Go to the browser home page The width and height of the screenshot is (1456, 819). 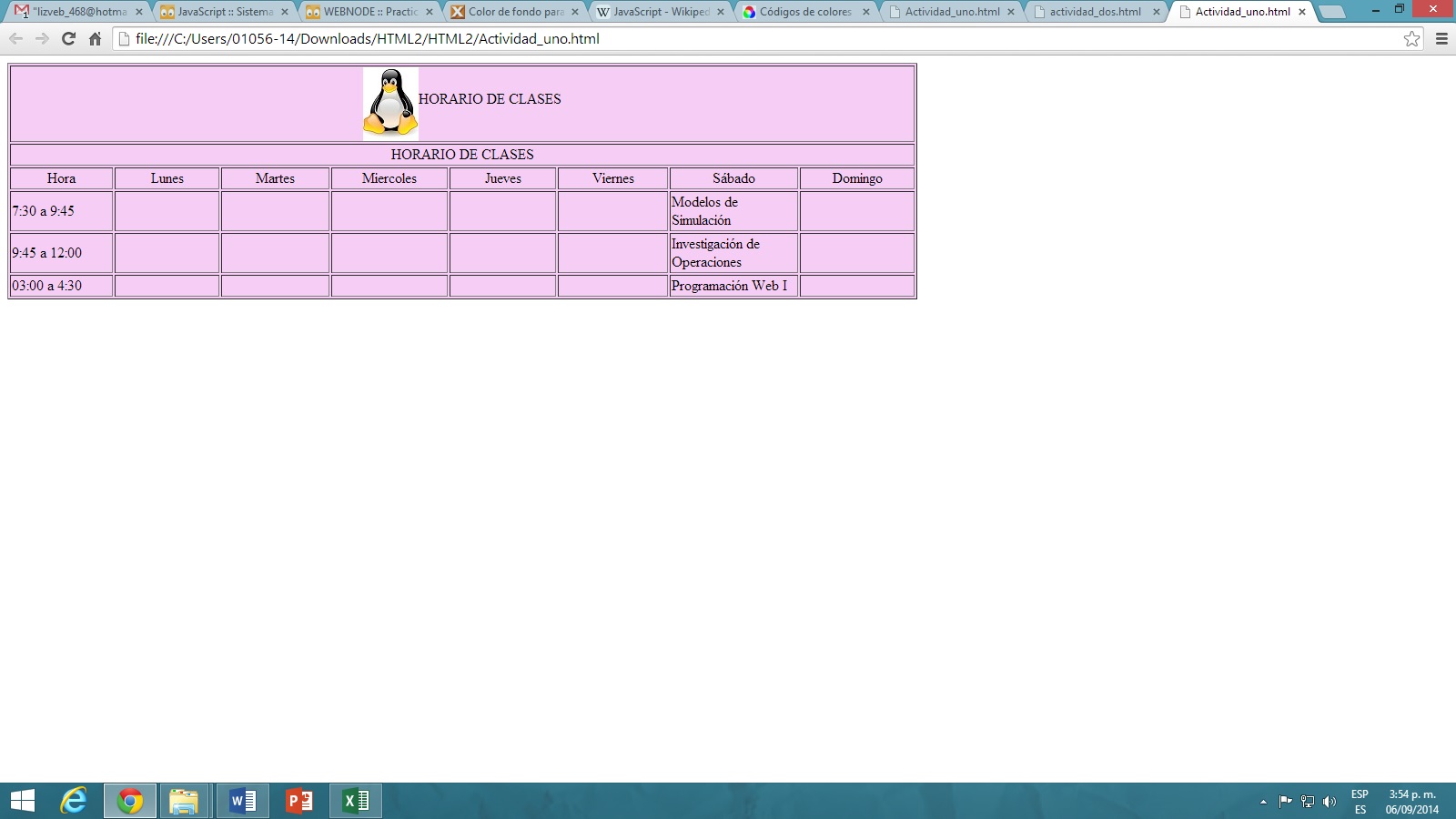pos(95,39)
